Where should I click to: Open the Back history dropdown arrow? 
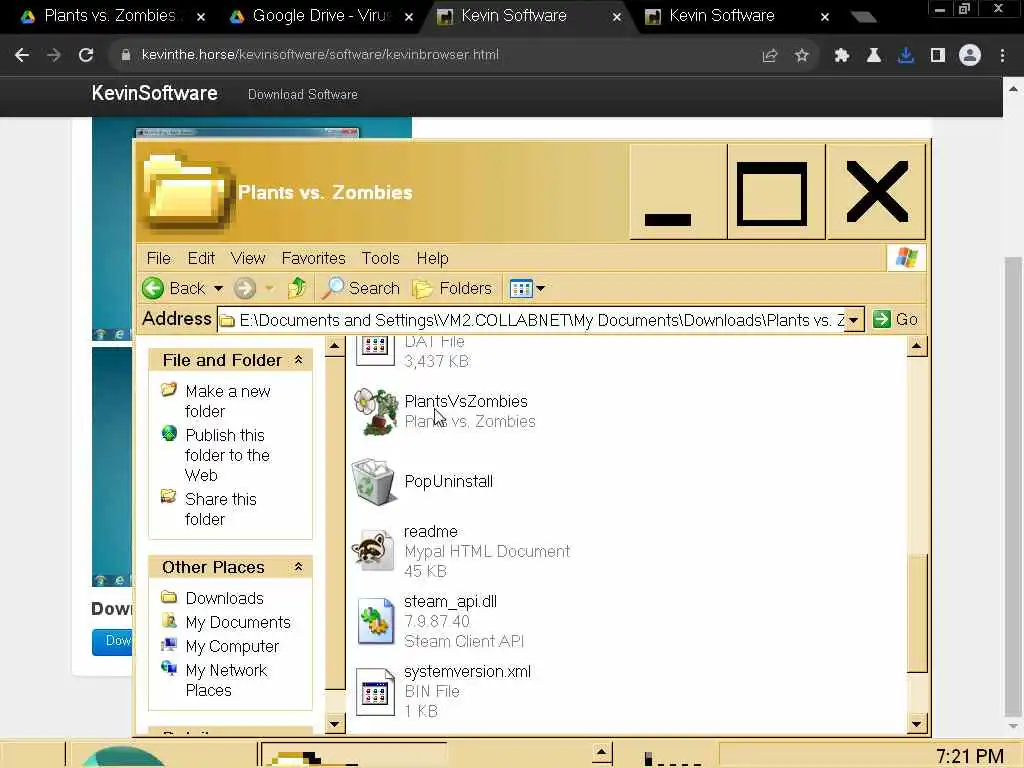(218, 288)
